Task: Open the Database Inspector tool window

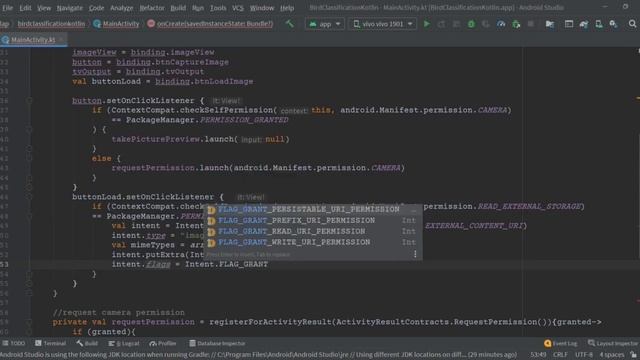Action: pyautogui.click(x=217, y=343)
